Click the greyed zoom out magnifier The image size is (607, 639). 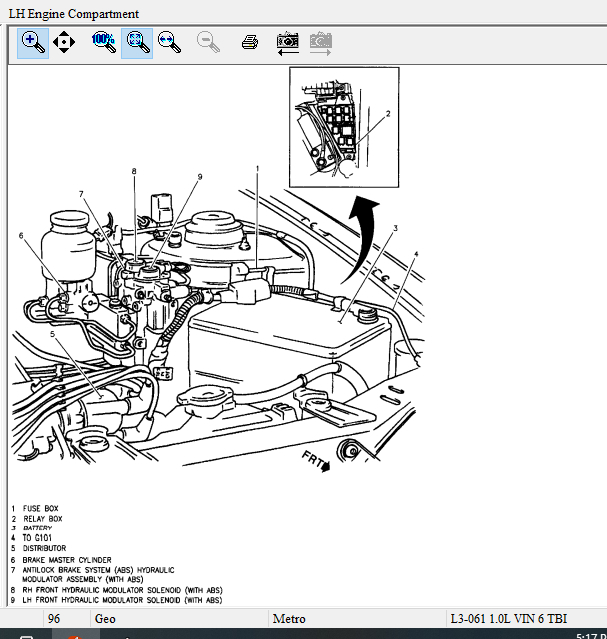(208, 42)
